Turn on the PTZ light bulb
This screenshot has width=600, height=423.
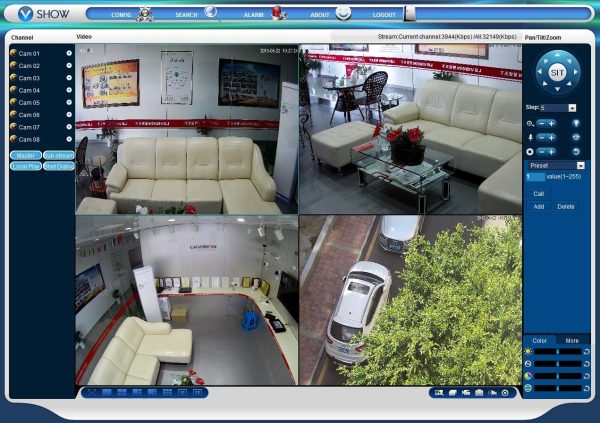pyautogui.click(x=576, y=123)
